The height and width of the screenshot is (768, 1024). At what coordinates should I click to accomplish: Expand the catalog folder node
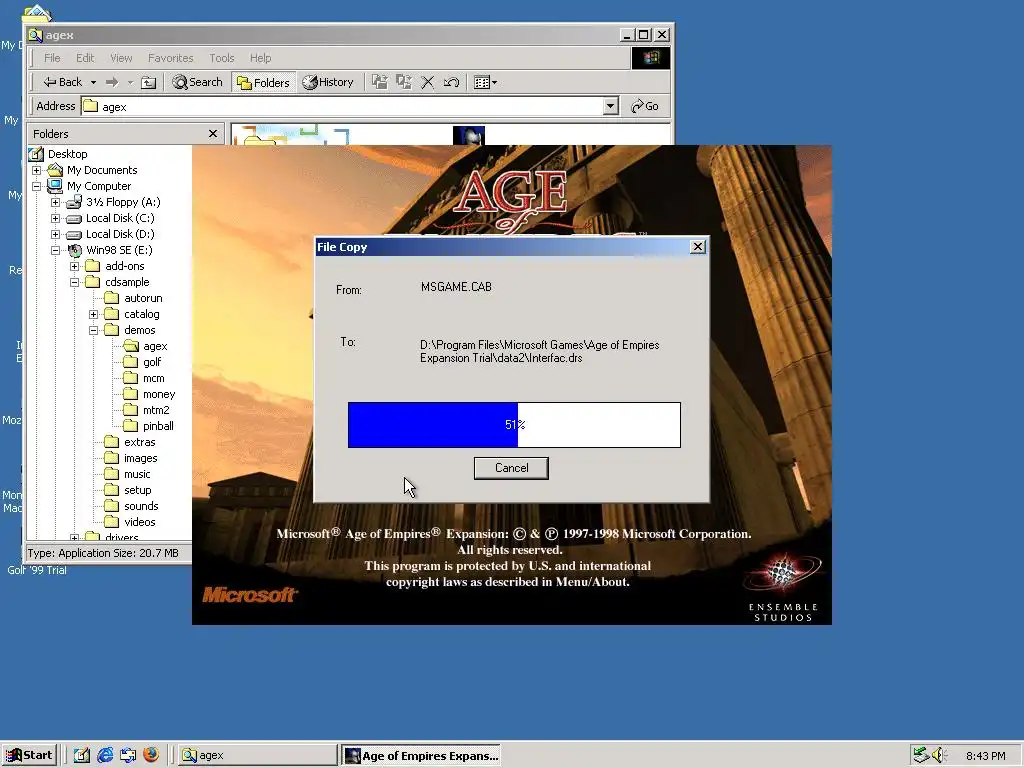pos(93,314)
